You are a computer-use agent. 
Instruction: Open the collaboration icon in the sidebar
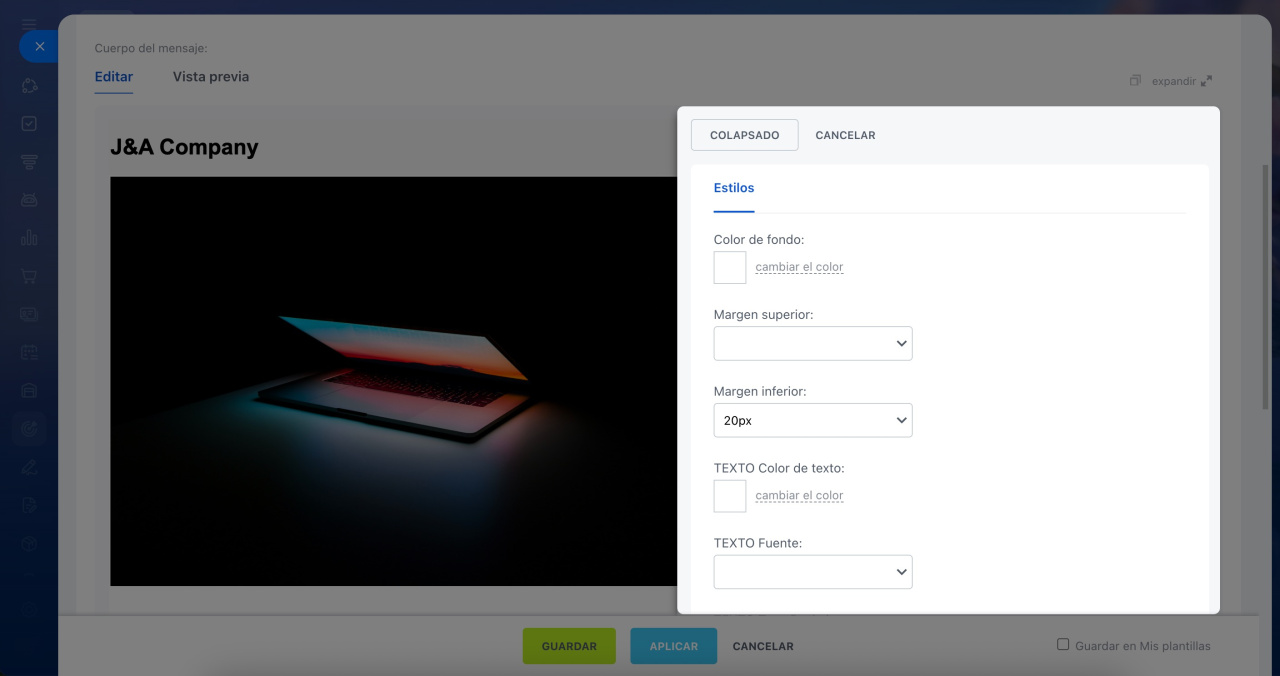[x=29, y=86]
